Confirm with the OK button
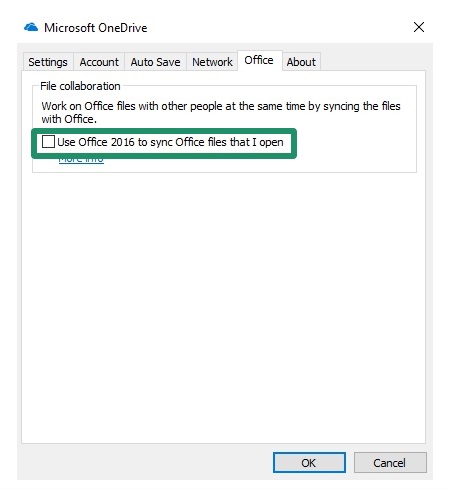Image resolution: width=450 pixels, height=489 pixels. pos(309,462)
